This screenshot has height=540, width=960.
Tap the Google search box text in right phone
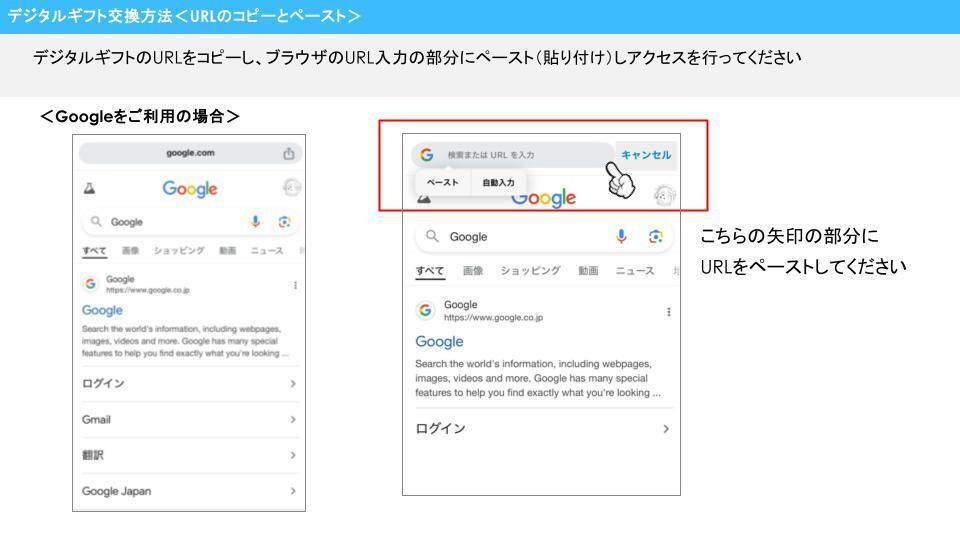[468, 237]
